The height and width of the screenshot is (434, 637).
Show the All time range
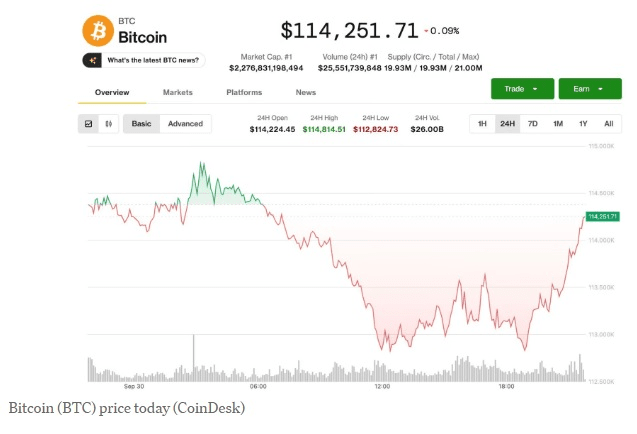pyautogui.click(x=608, y=124)
